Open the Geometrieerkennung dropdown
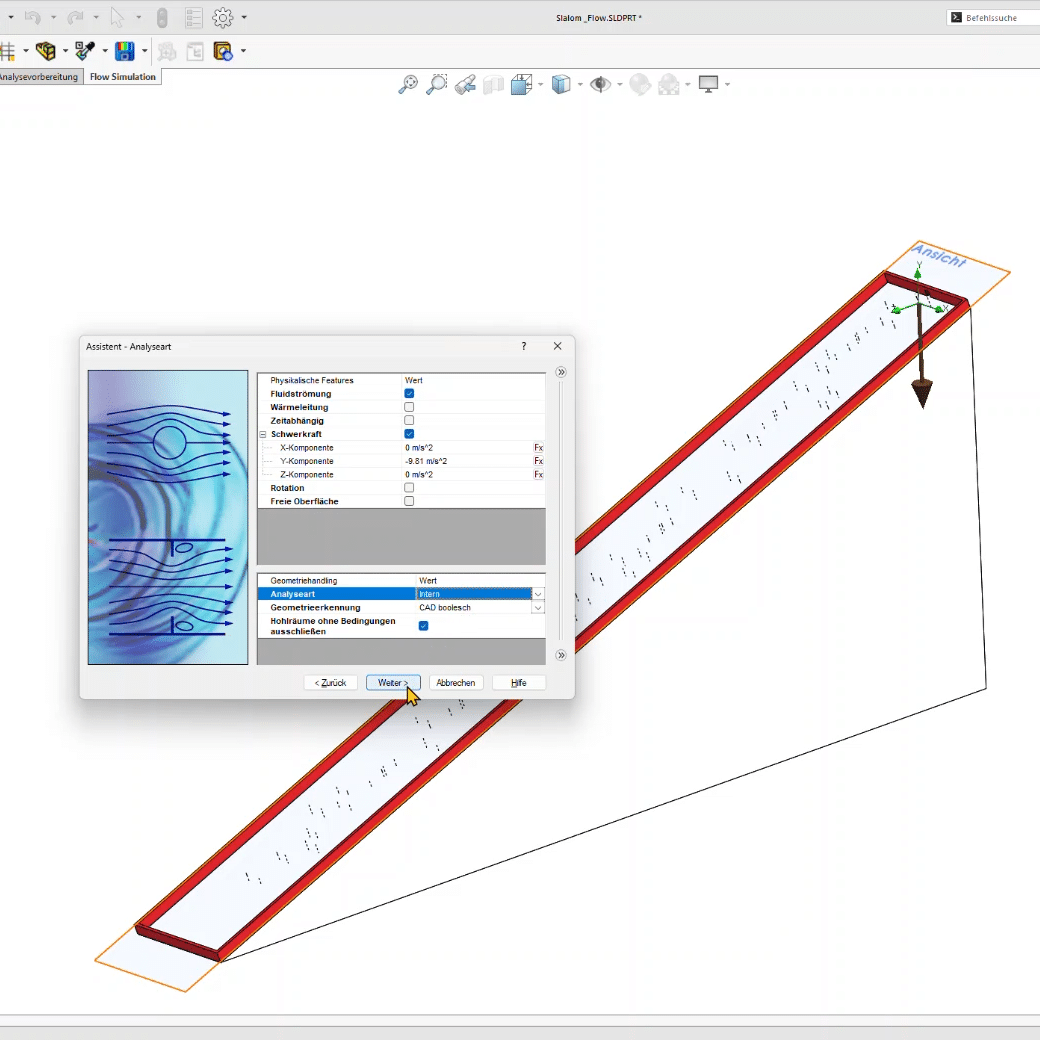 pos(538,608)
